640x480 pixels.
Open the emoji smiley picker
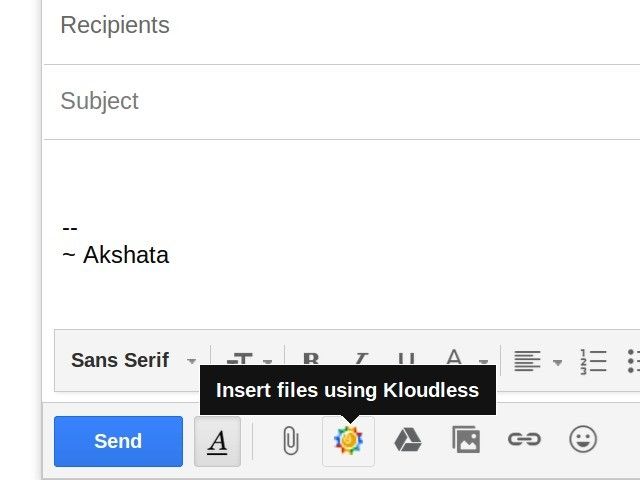click(x=583, y=440)
